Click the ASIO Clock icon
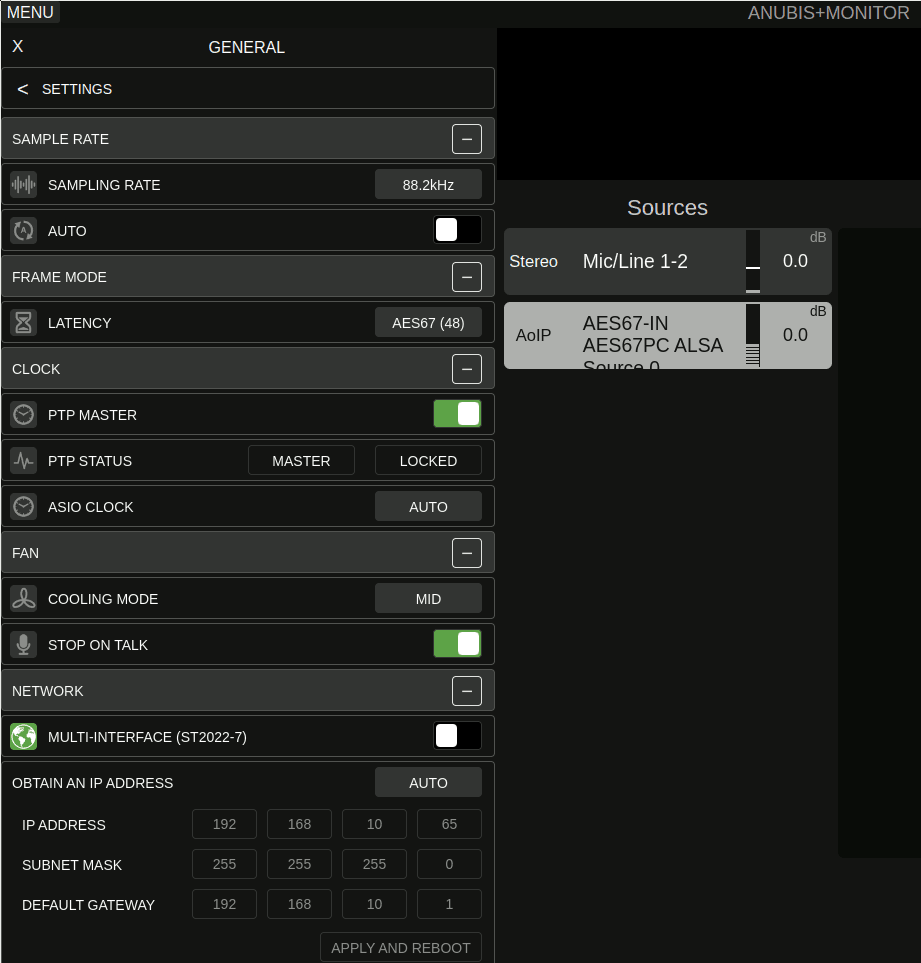 (23, 507)
